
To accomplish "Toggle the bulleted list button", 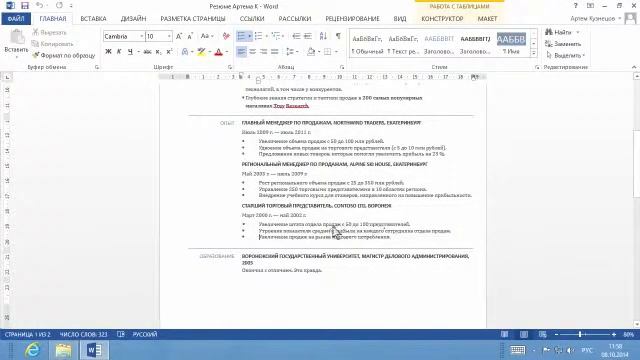I will pos(241,36).
